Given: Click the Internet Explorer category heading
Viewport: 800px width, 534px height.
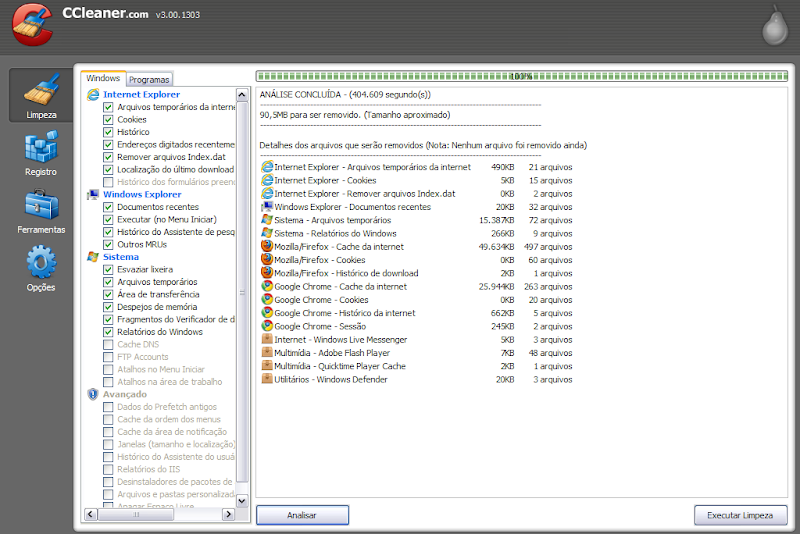Looking at the screenshot, I should click(141, 94).
